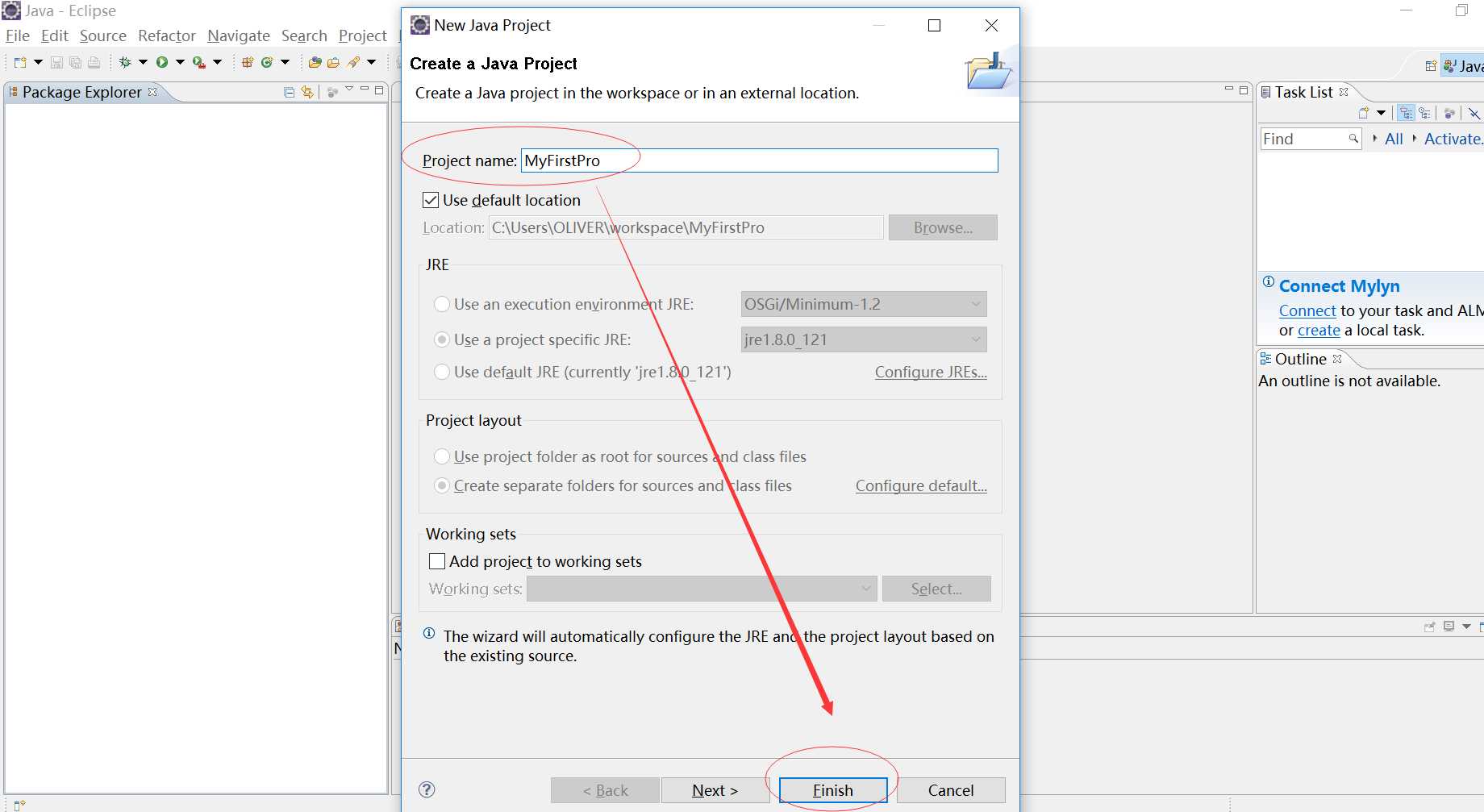The height and width of the screenshot is (812, 1484).
Task: Click the New Java Class icon
Action: [x=267, y=62]
